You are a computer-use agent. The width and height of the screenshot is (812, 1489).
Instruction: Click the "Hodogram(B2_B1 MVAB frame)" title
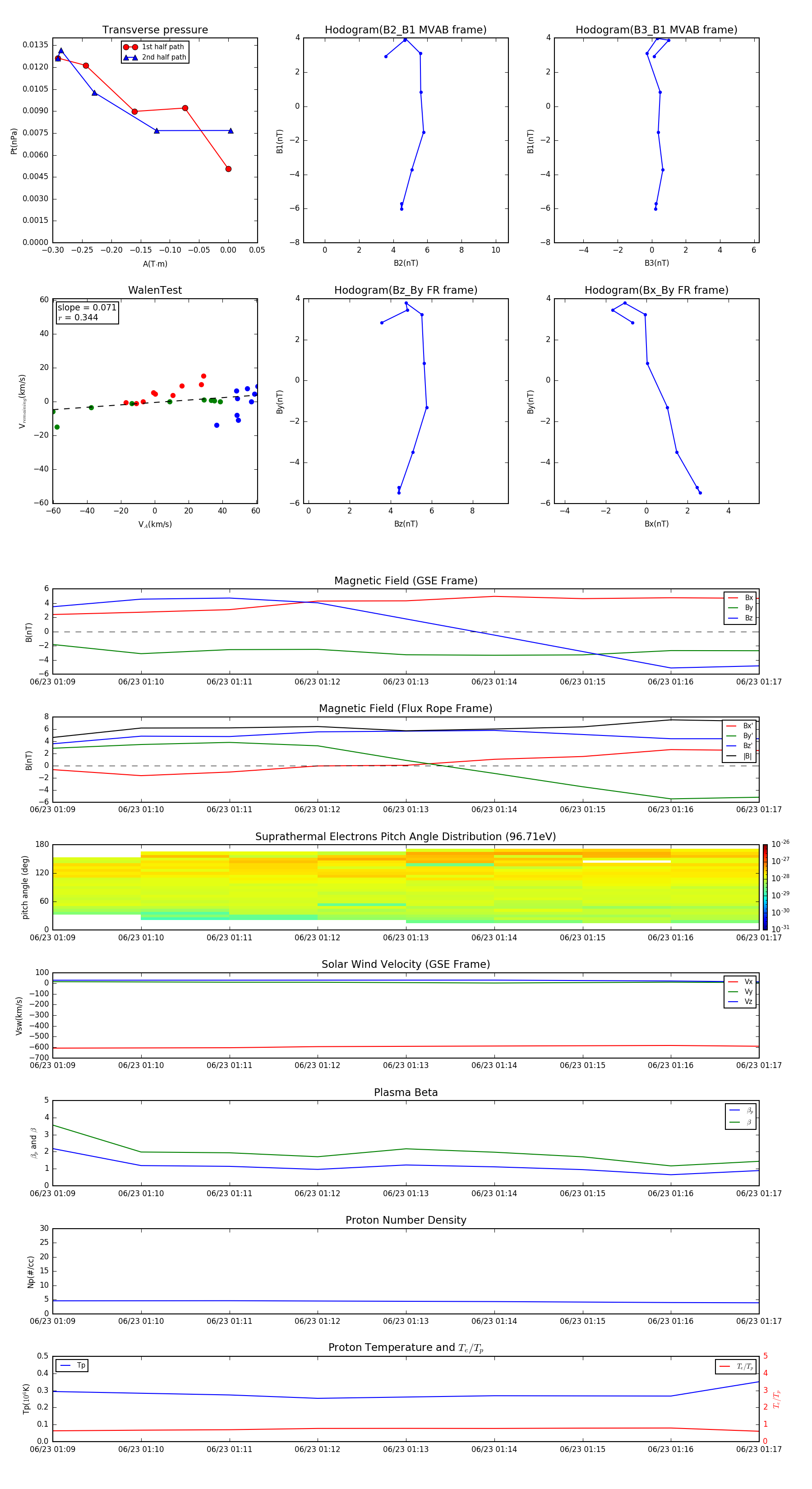click(406, 30)
